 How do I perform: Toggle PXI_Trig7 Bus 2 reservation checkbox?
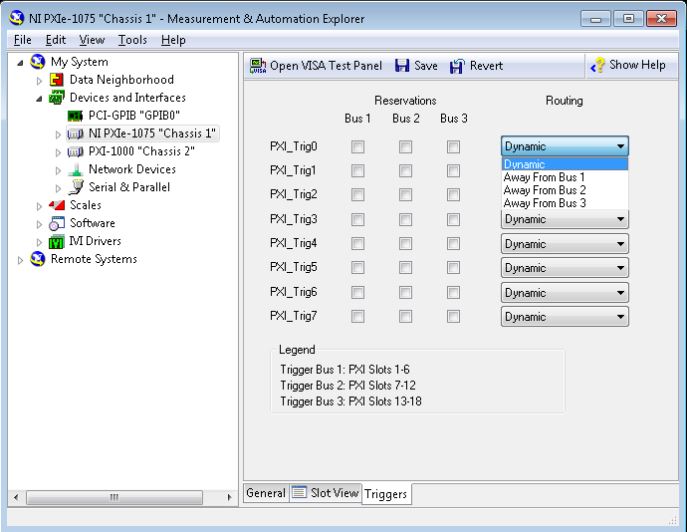click(x=406, y=316)
